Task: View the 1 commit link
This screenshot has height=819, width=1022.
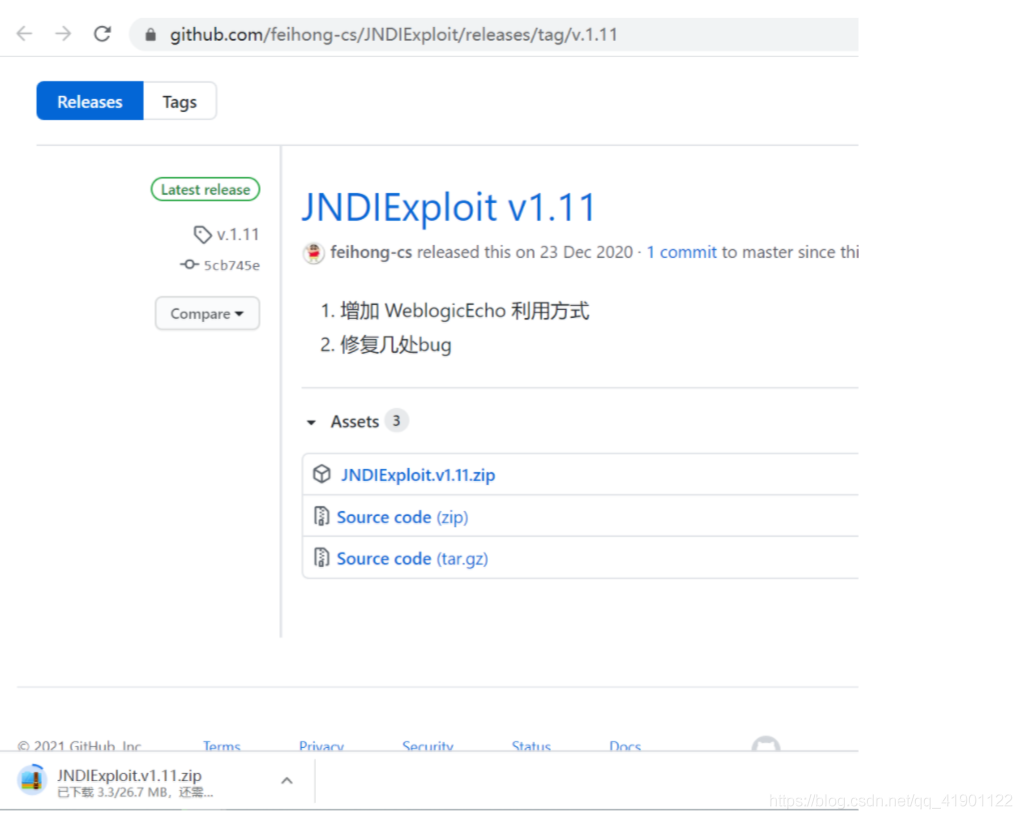Action: [681, 252]
